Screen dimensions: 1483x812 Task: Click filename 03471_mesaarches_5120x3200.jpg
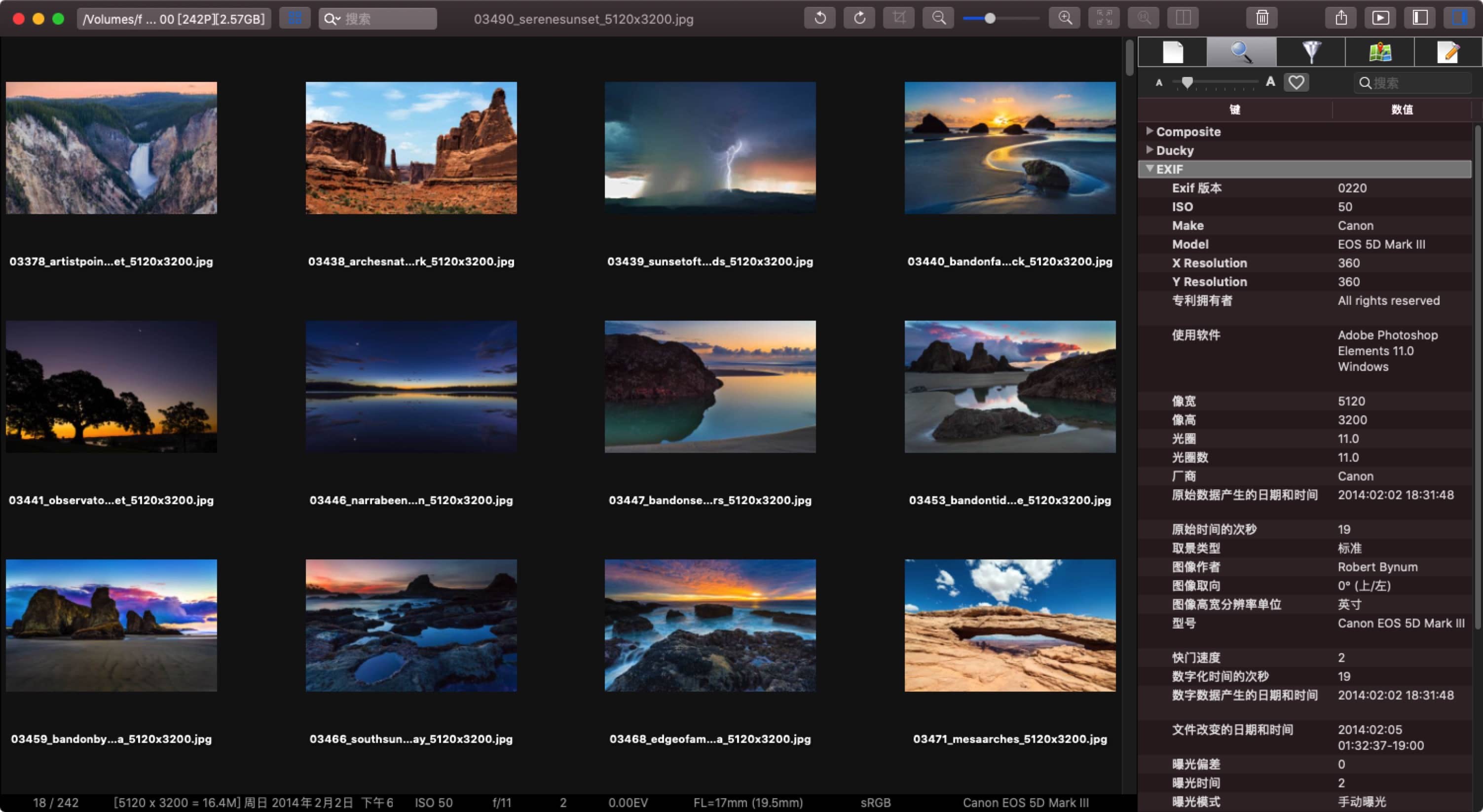pos(1010,739)
